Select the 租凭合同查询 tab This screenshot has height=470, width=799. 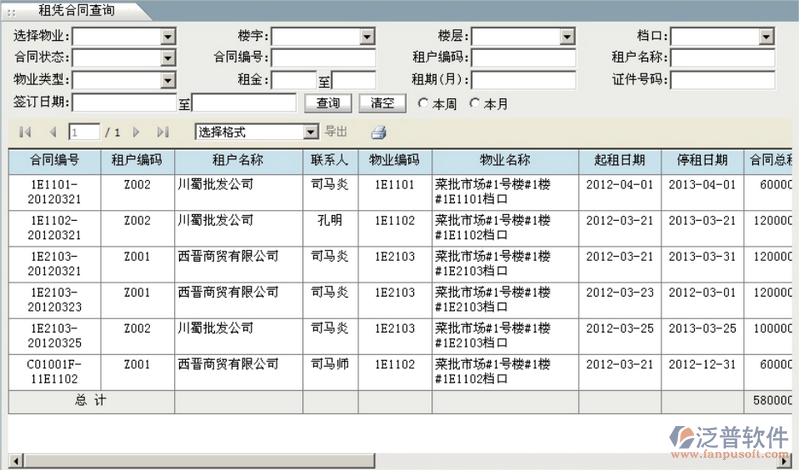(x=76, y=10)
